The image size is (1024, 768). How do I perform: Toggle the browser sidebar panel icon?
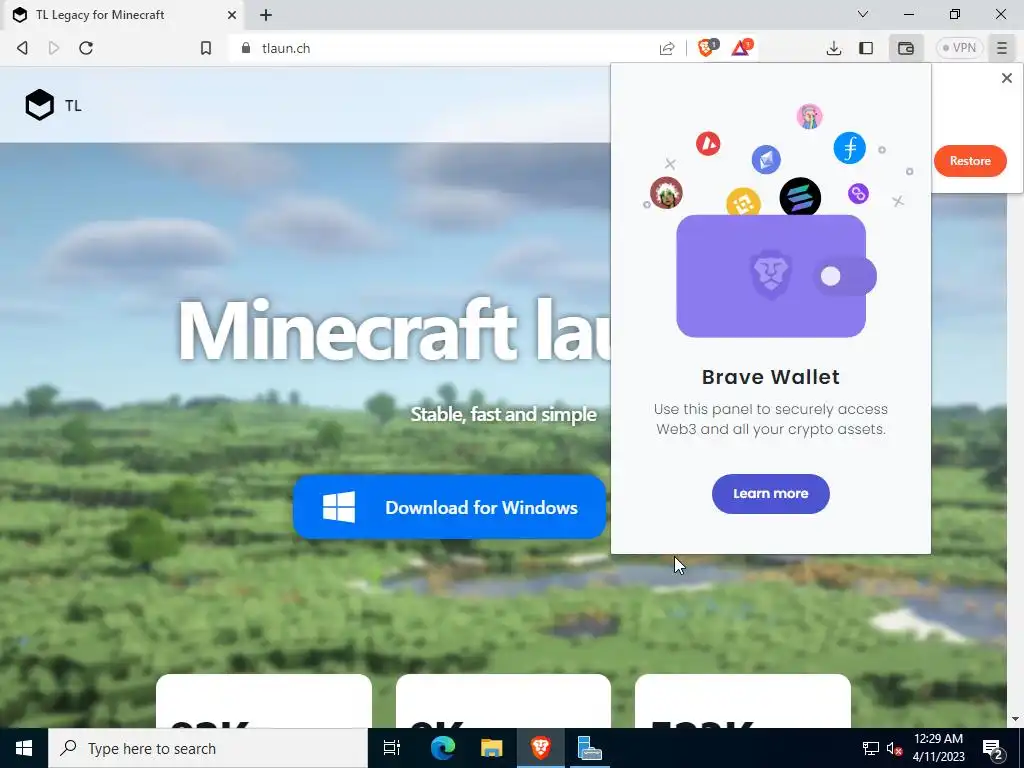pos(866,48)
